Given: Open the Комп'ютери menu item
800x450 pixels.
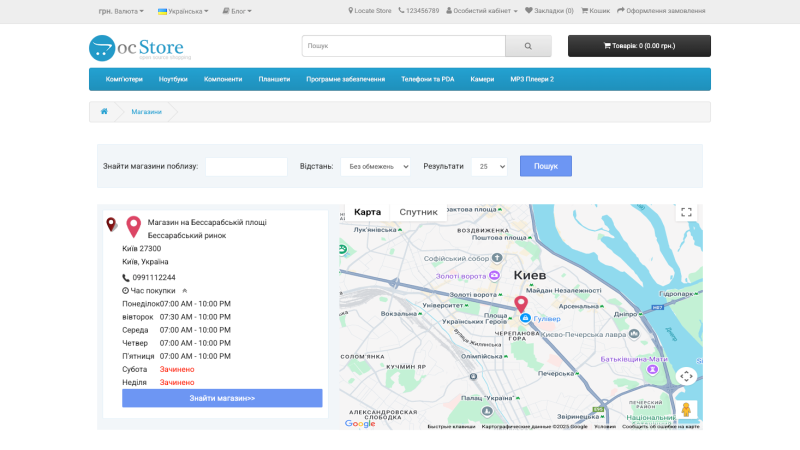Looking at the screenshot, I should [124, 79].
